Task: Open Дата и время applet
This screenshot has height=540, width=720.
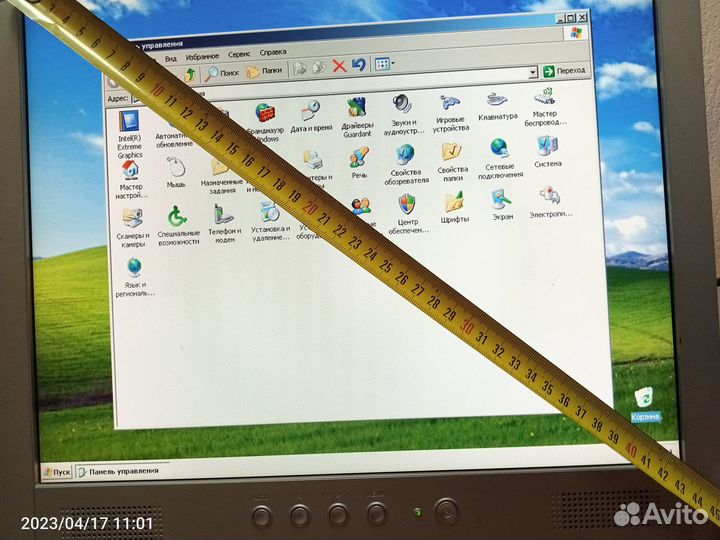Action: (311, 117)
